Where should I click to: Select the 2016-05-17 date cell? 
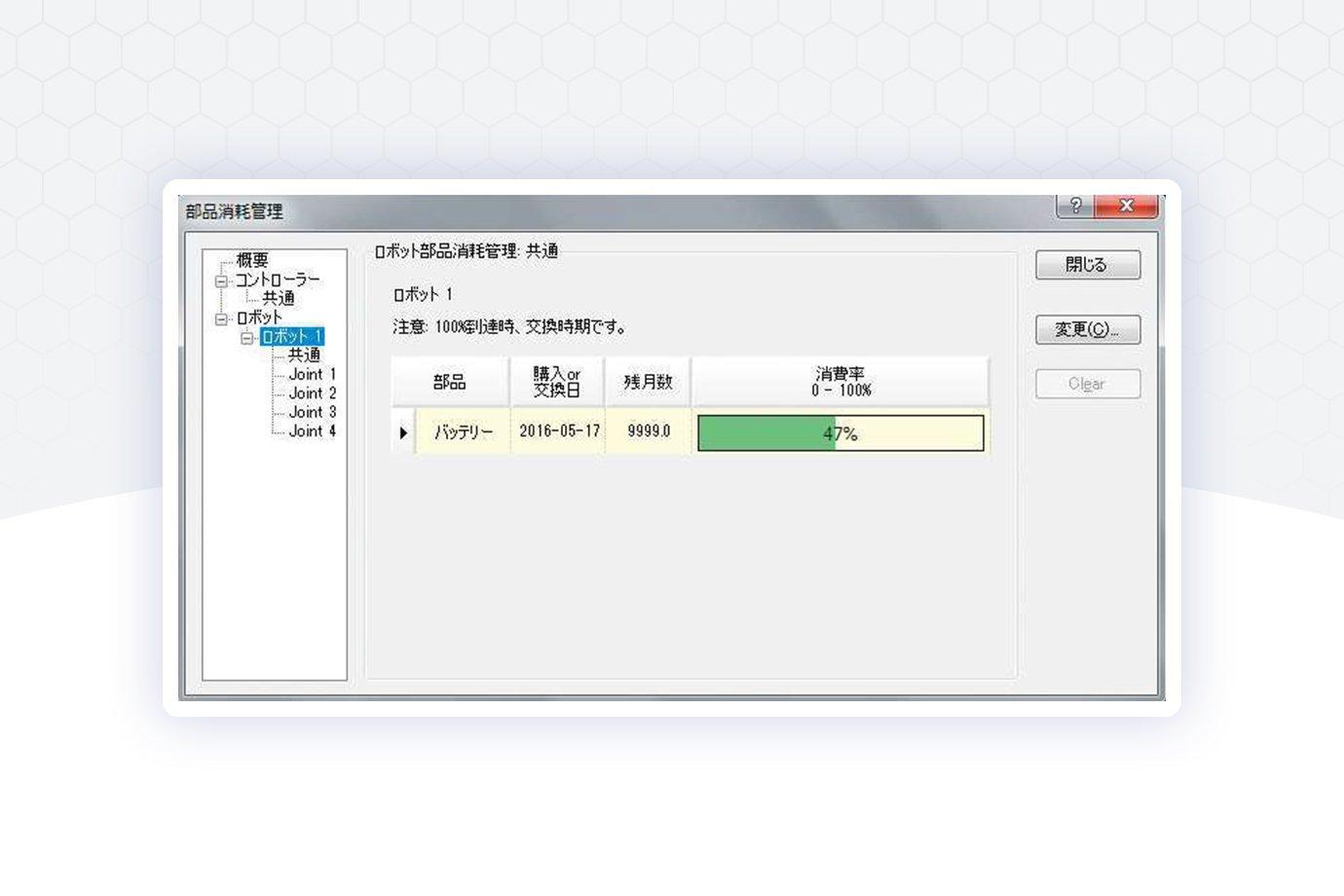[559, 431]
